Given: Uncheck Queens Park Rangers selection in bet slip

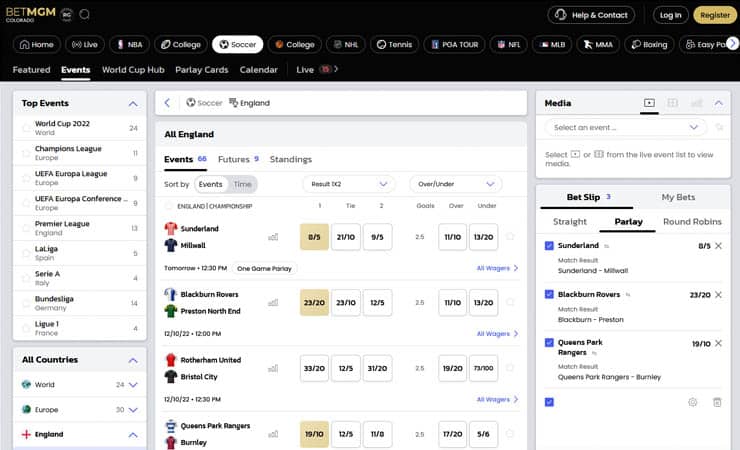Looking at the screenshot, I should tap(549, 342).
